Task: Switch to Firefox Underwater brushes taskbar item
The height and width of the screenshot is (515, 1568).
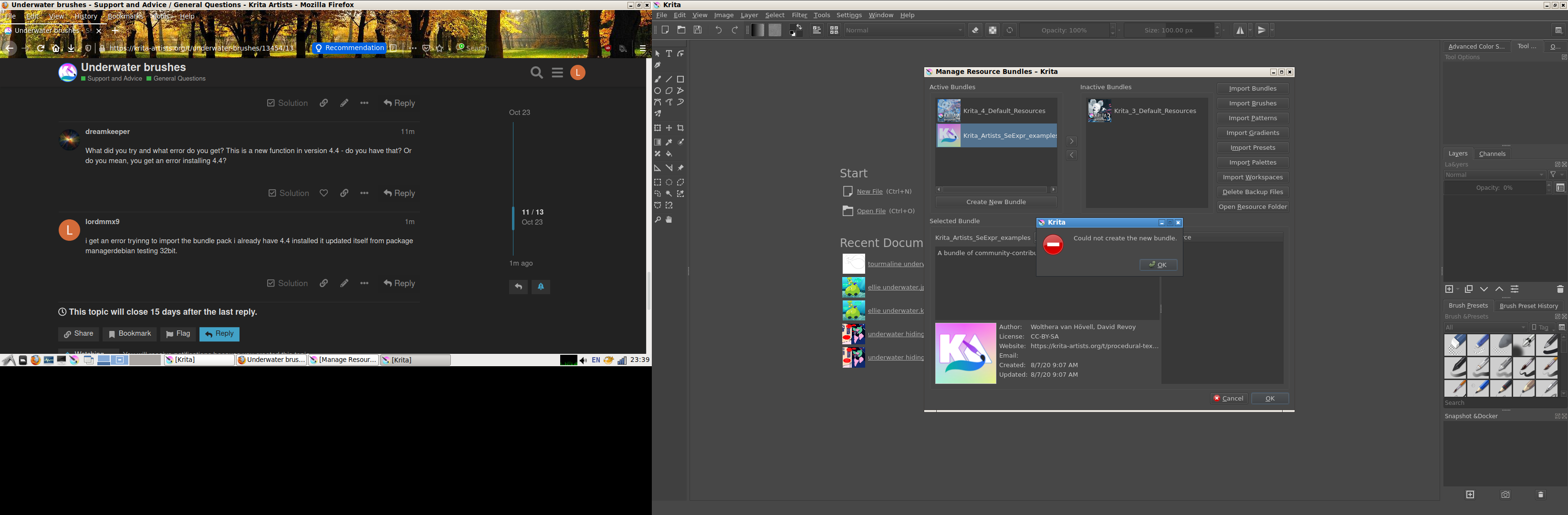Action: 272,360
